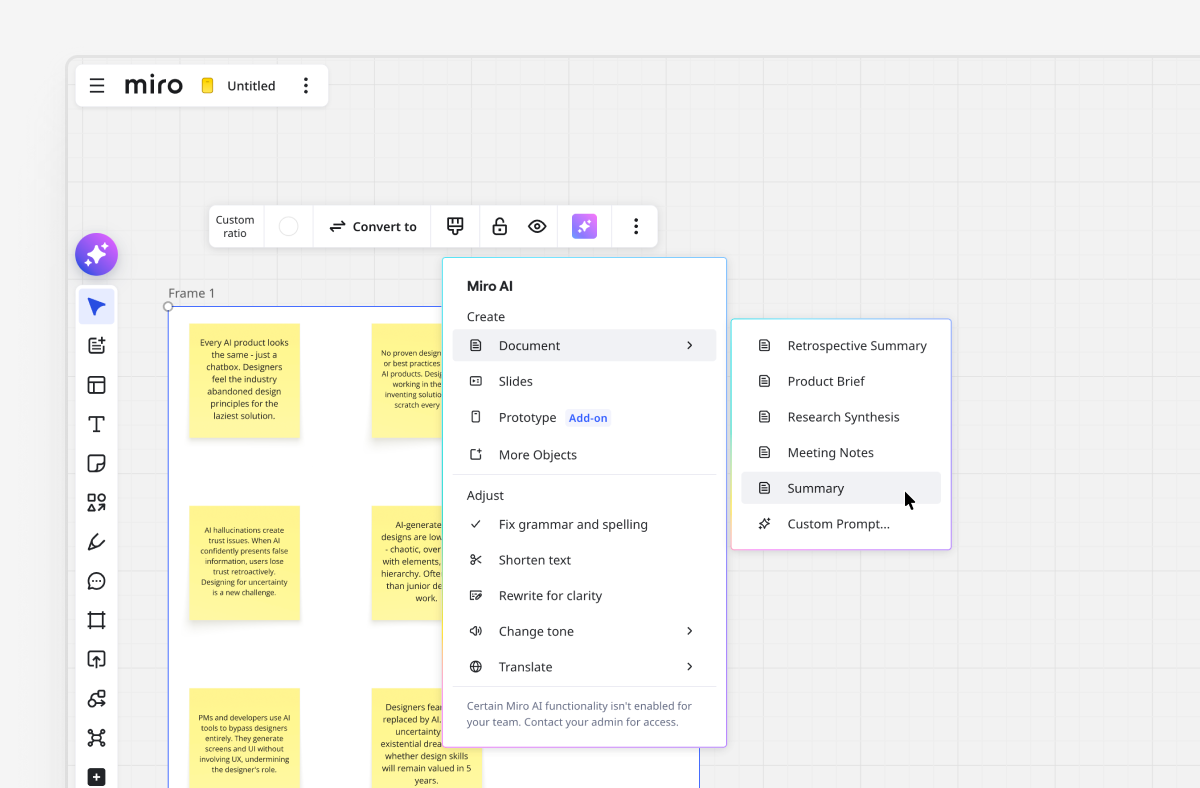Click the Frame 1 title label
This screenshot has height=788, width=1200.
(191, 293)
